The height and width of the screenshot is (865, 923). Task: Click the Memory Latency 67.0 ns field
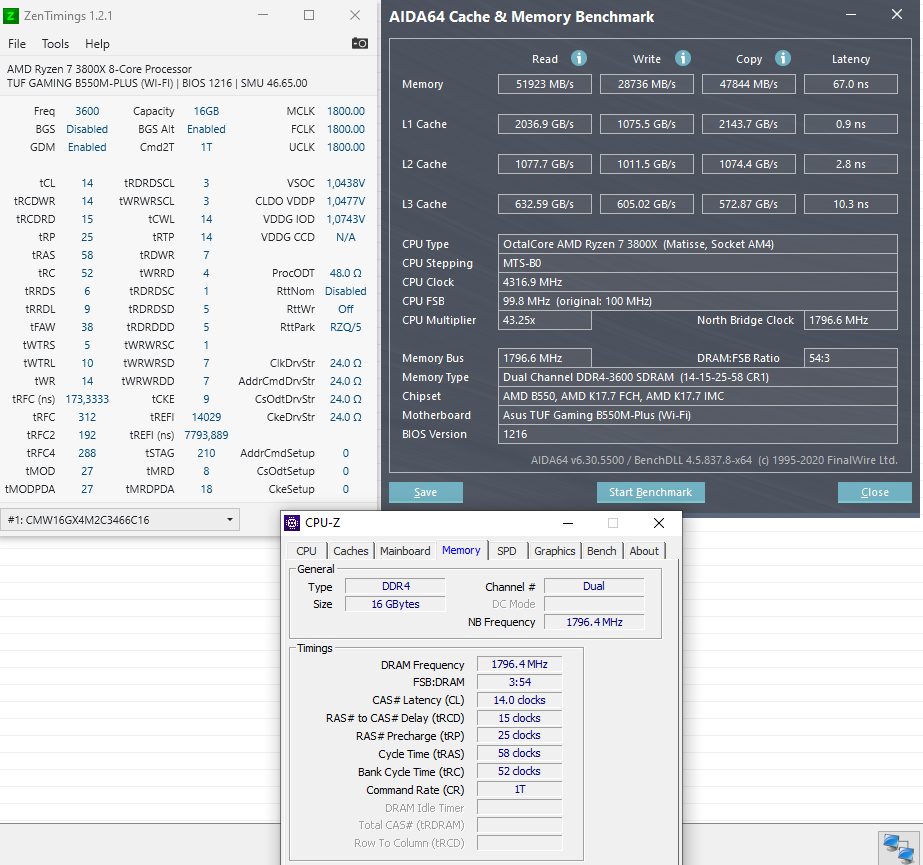point(851,84)
